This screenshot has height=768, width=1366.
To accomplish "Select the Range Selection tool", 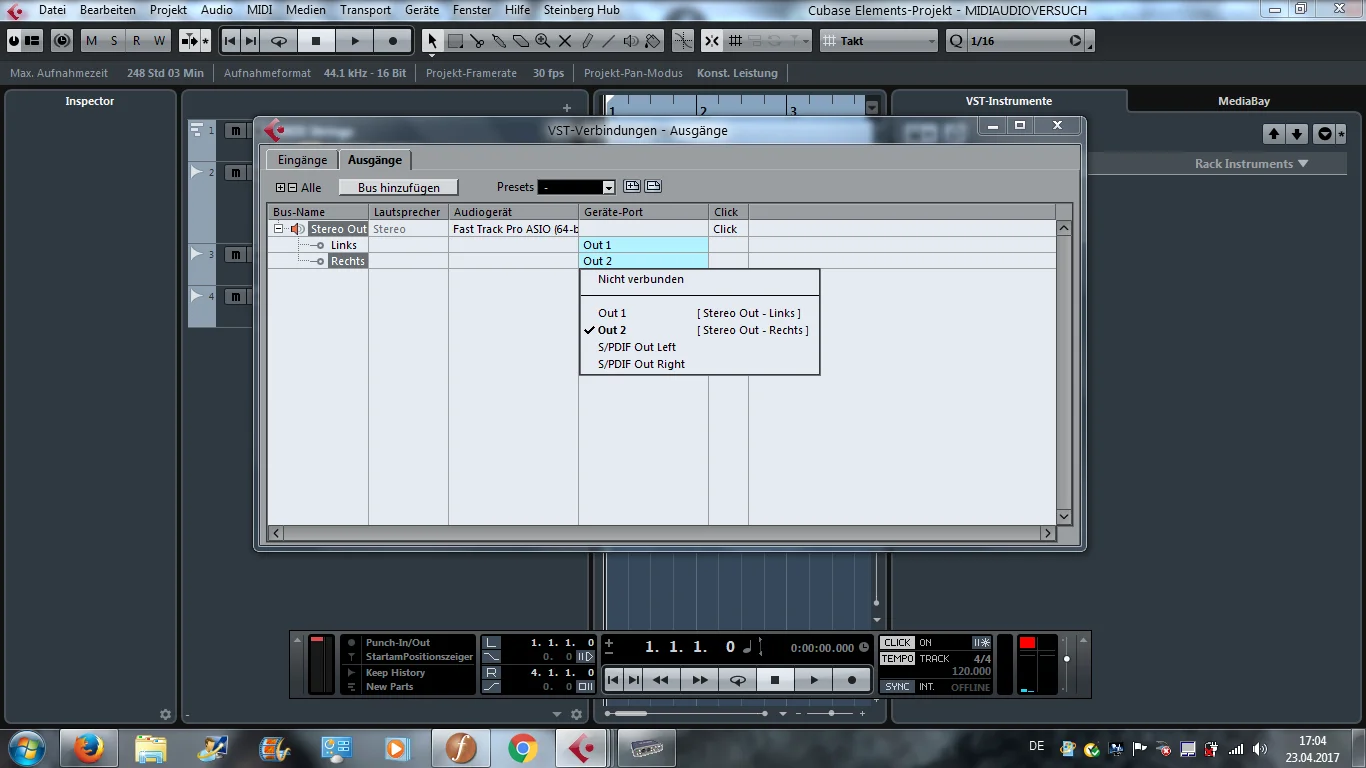I will (x=455, y=41).
